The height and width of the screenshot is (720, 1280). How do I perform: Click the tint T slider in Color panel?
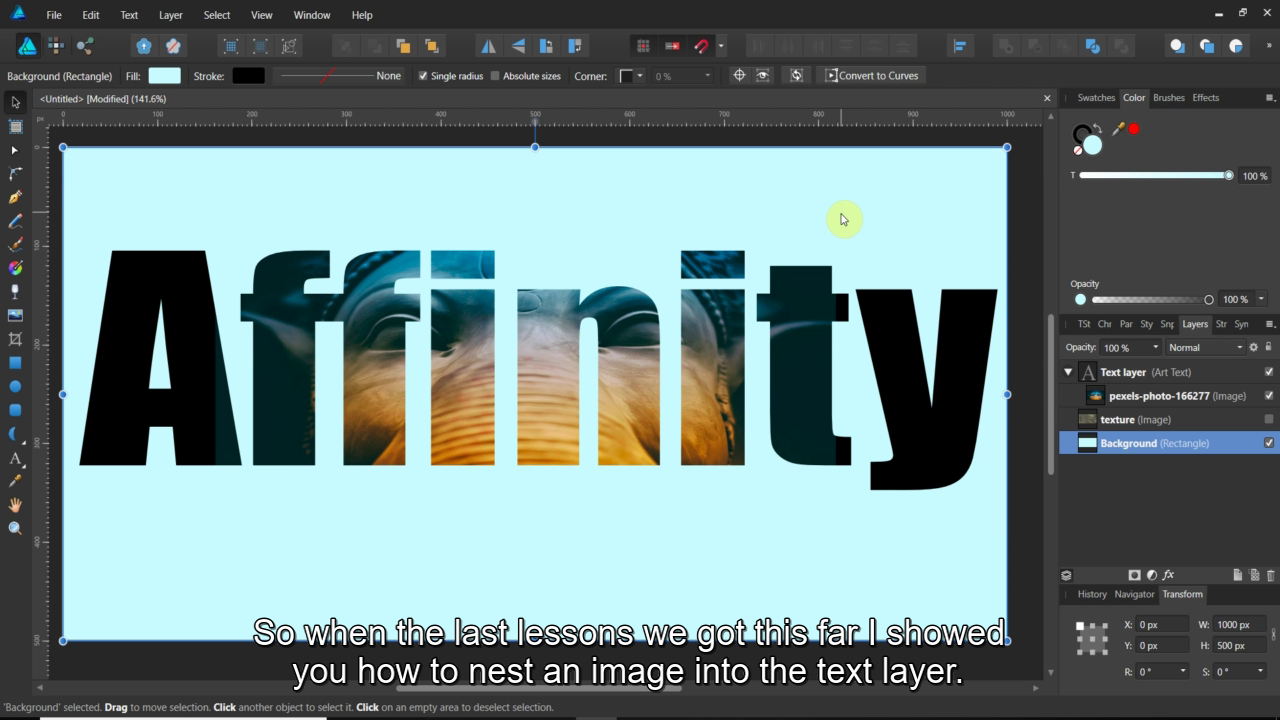pos(1156,176)
